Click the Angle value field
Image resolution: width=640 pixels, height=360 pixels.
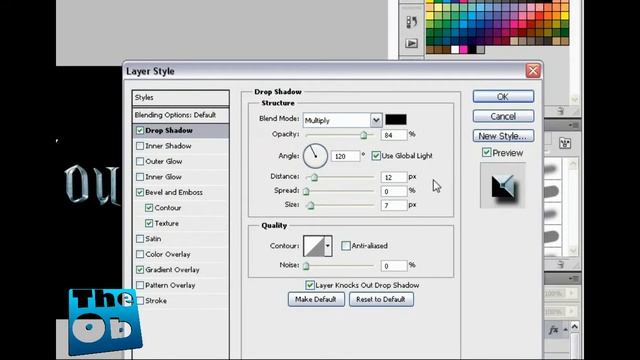tap(345, 156)
